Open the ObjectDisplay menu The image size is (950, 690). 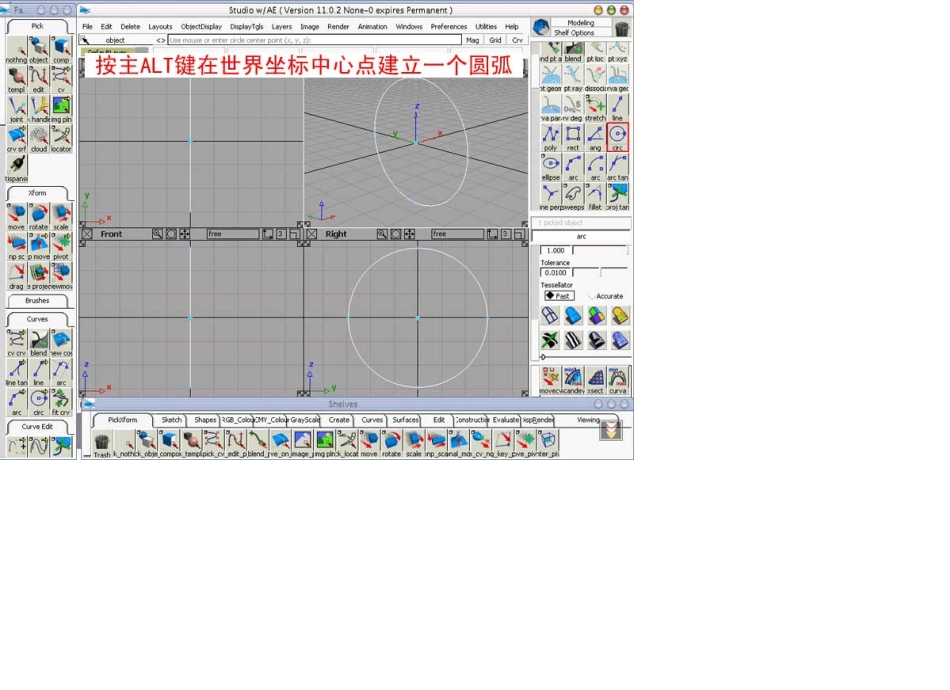(201, 27)
